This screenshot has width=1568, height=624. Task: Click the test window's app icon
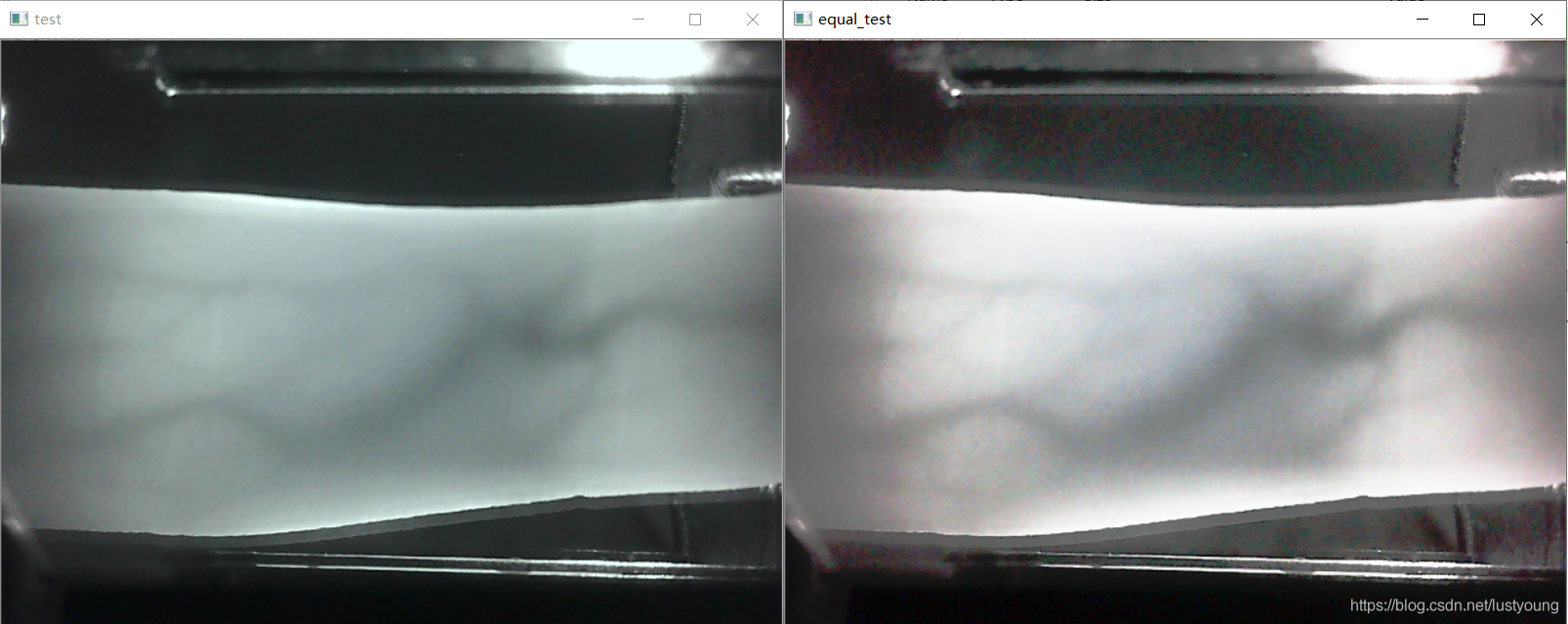click(19, 19)
